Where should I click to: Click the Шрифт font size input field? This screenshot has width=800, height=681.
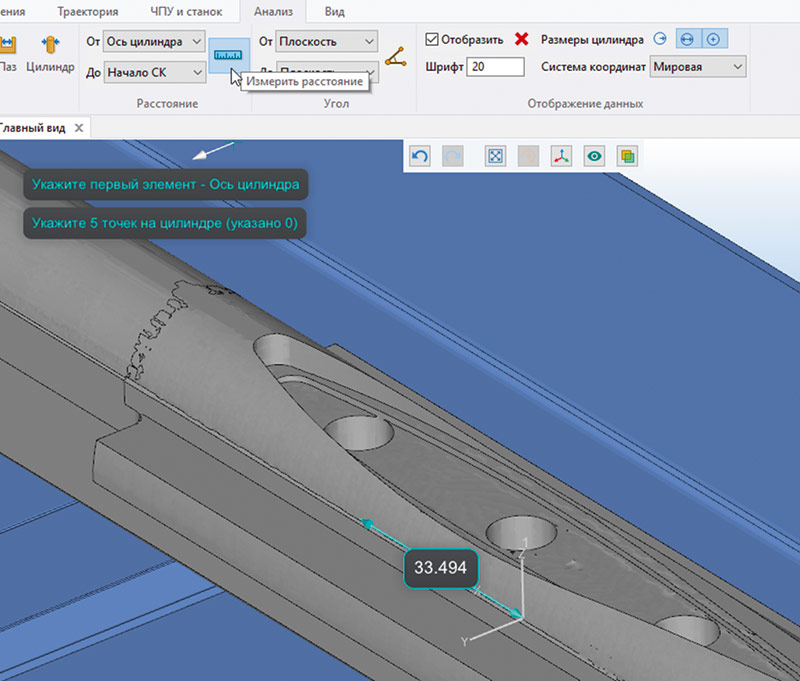click(495, 67)
